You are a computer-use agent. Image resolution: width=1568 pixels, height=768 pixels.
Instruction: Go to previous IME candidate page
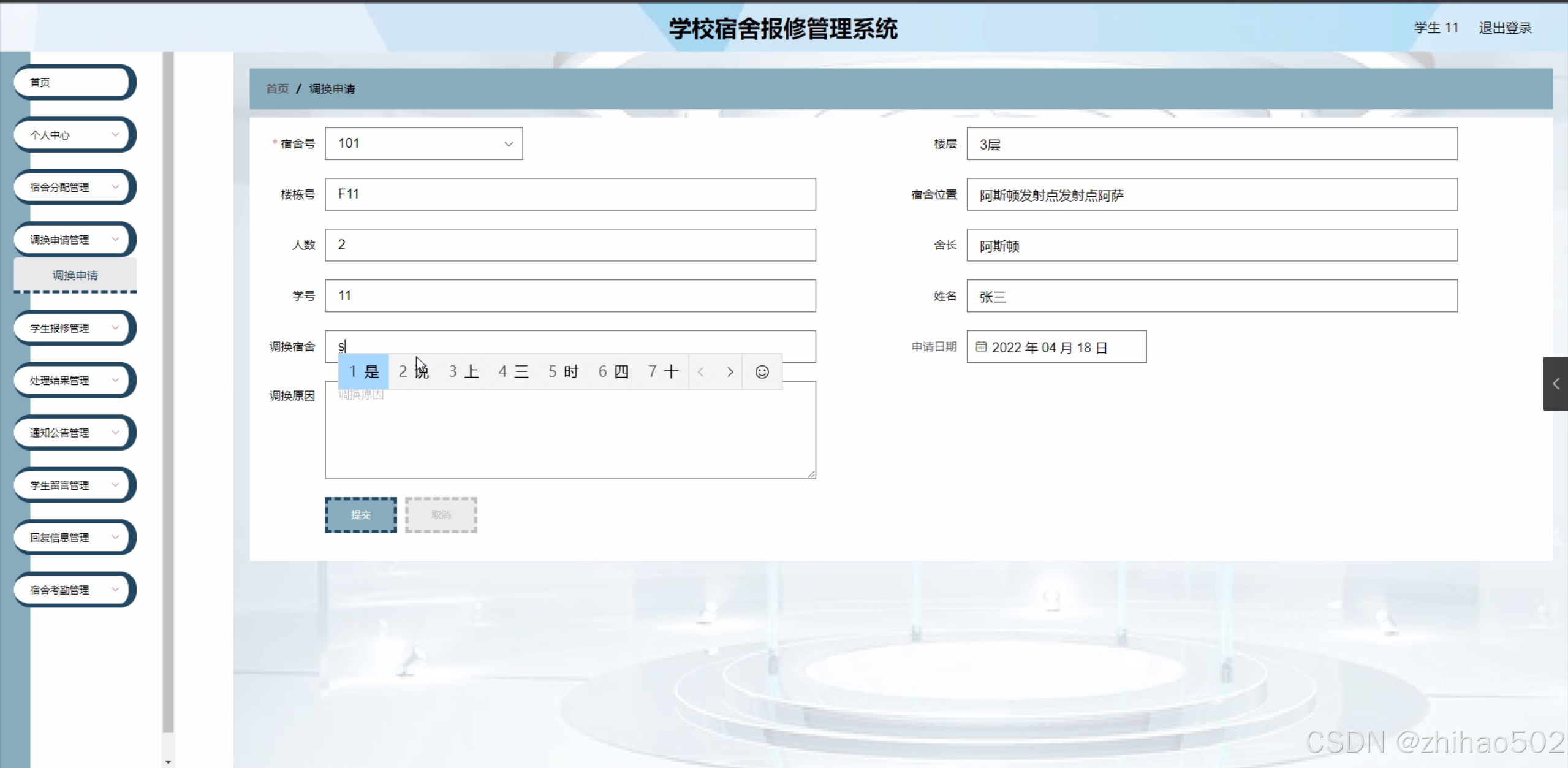pyautogui.click(x=701, y=371)
